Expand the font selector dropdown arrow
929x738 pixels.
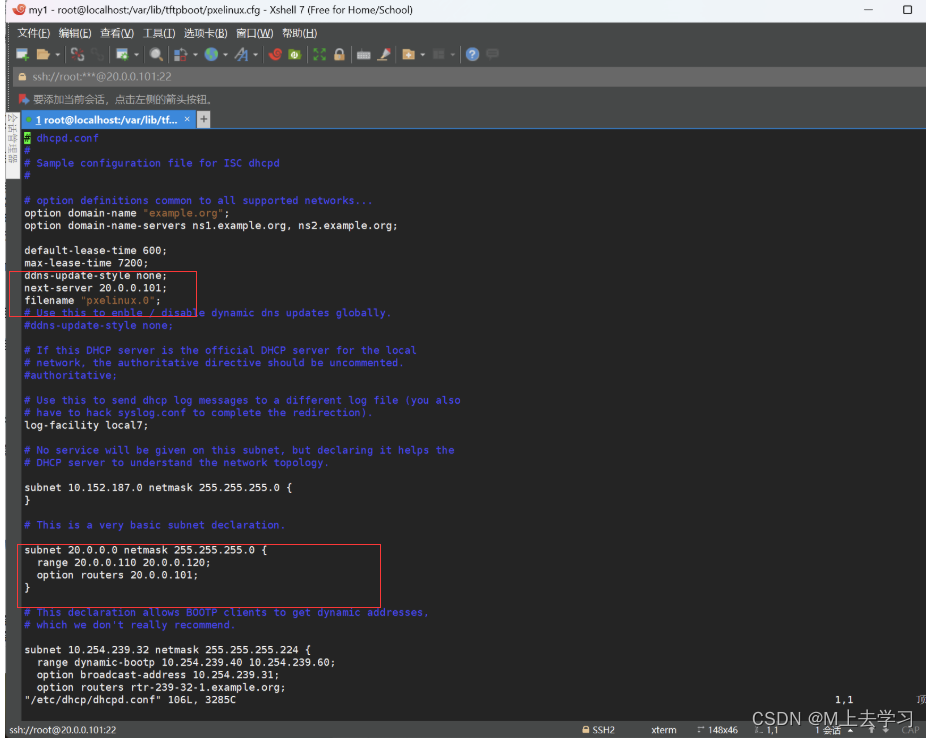click(254, 54)
